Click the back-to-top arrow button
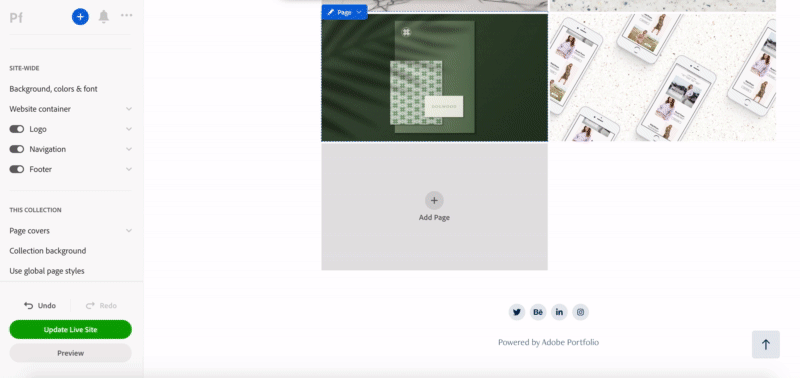 765,344
